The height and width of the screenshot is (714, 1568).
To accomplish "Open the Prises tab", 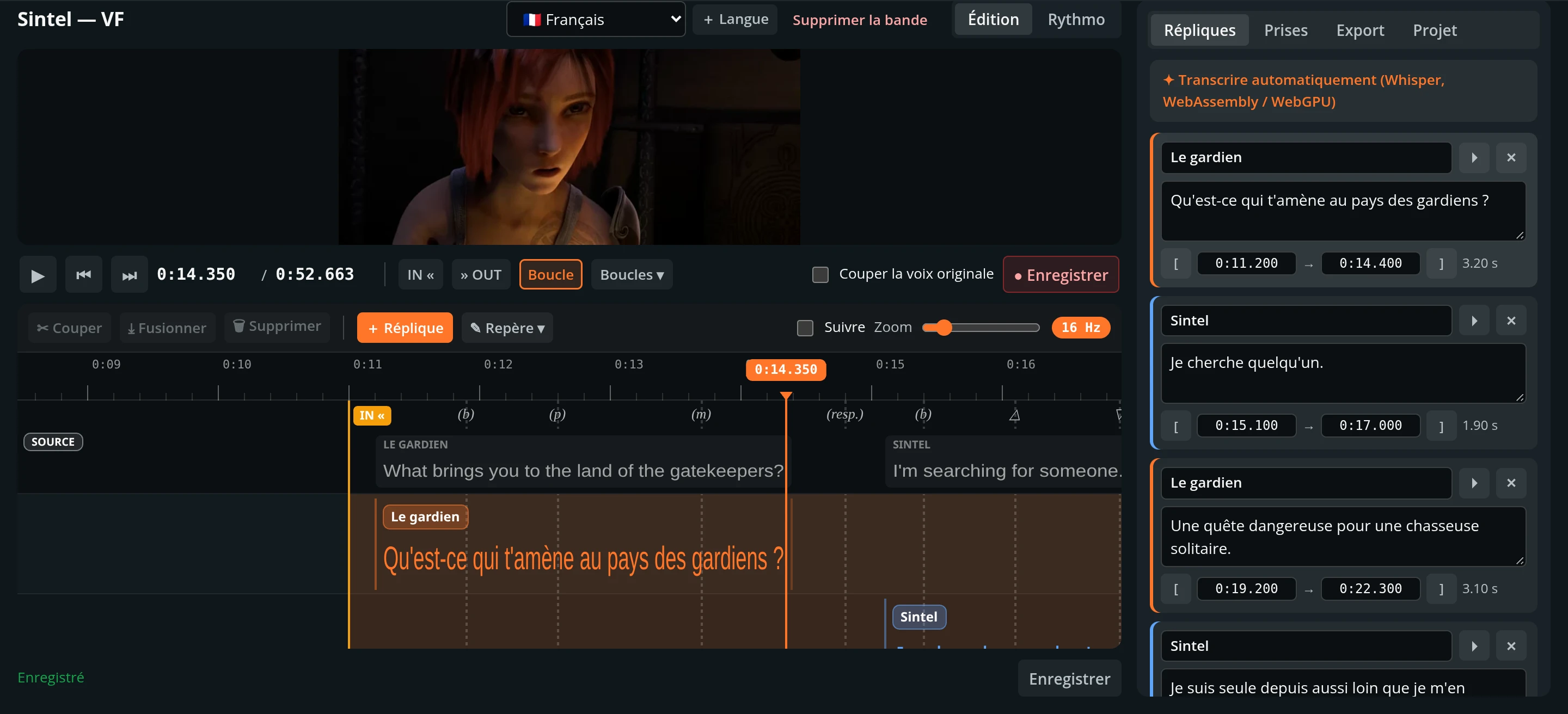I will tap(1285, 30).
